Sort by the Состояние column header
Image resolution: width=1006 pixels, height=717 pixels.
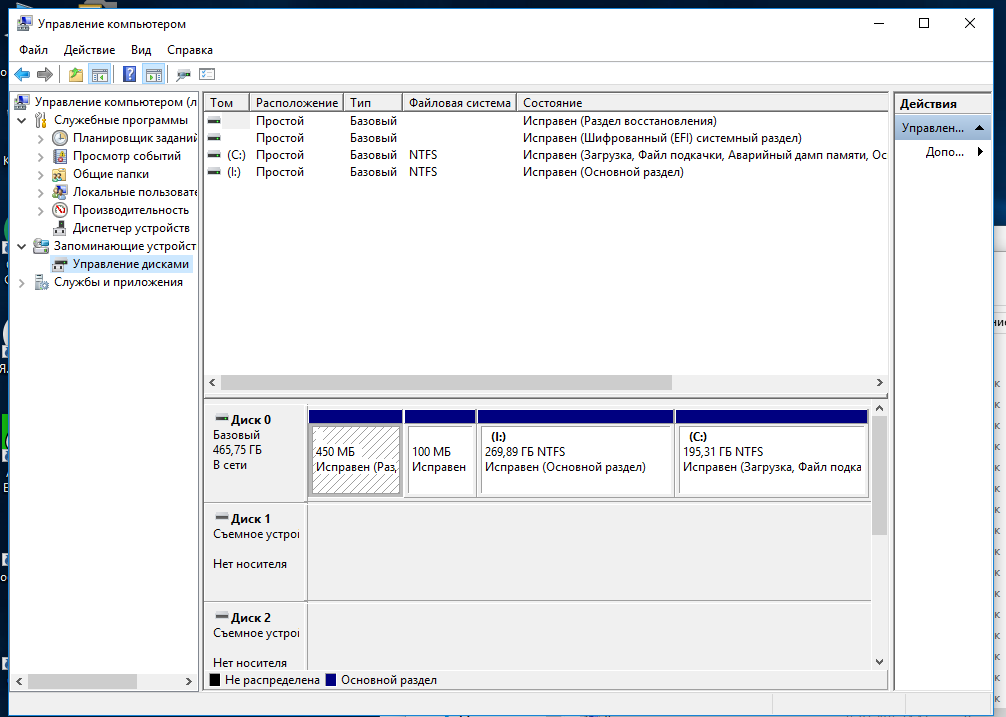pos(703,103)
